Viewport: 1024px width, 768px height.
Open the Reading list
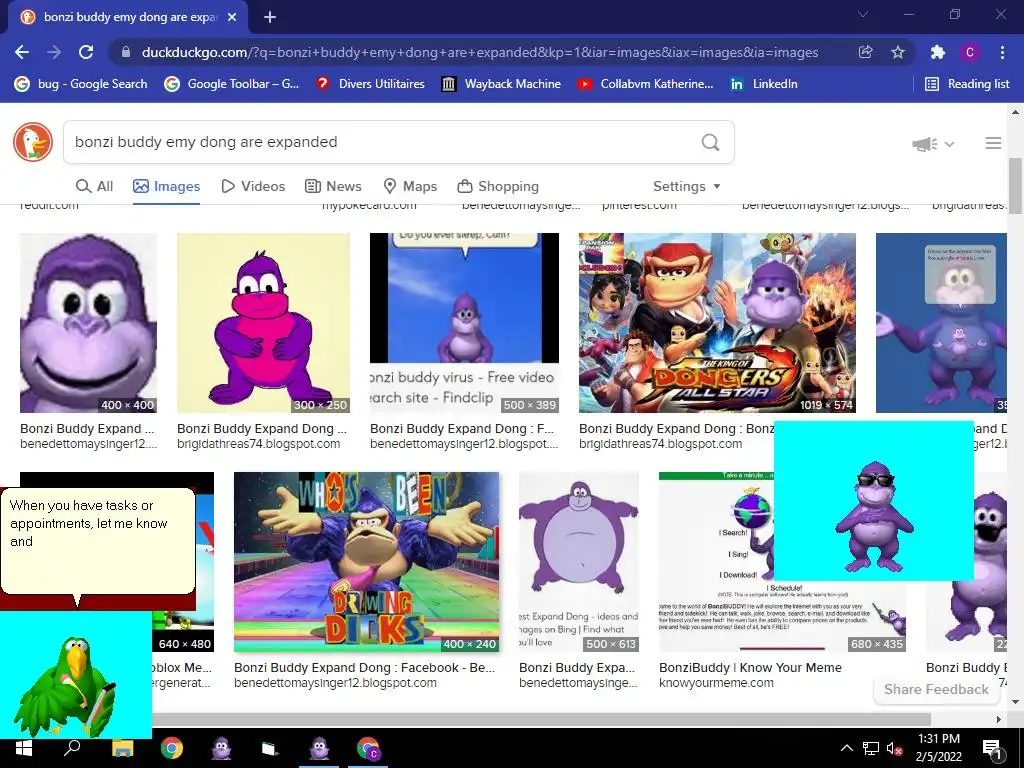tap(967, 84)
